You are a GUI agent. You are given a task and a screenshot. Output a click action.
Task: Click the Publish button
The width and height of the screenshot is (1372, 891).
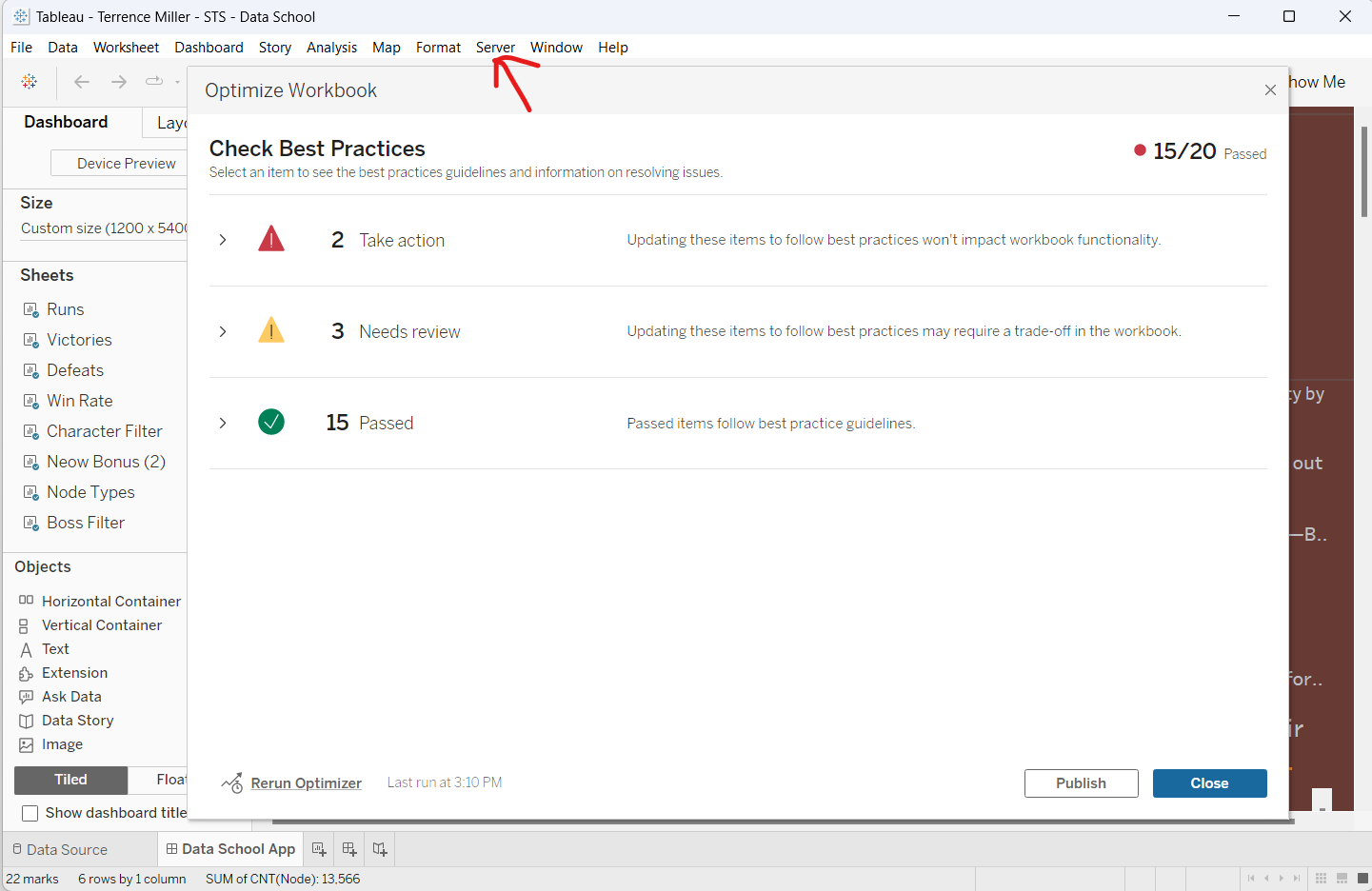tap(1081, 782)
